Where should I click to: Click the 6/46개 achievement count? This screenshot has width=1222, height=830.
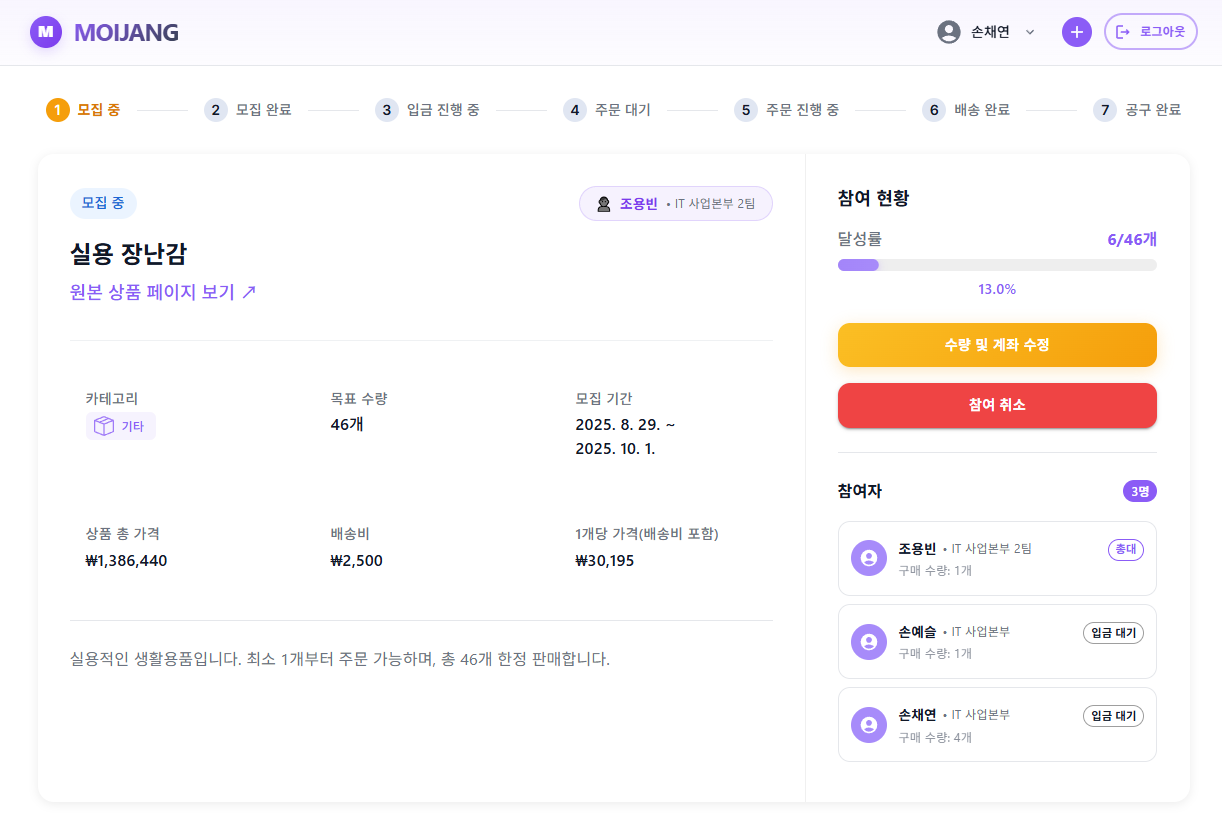point(1132,239)
